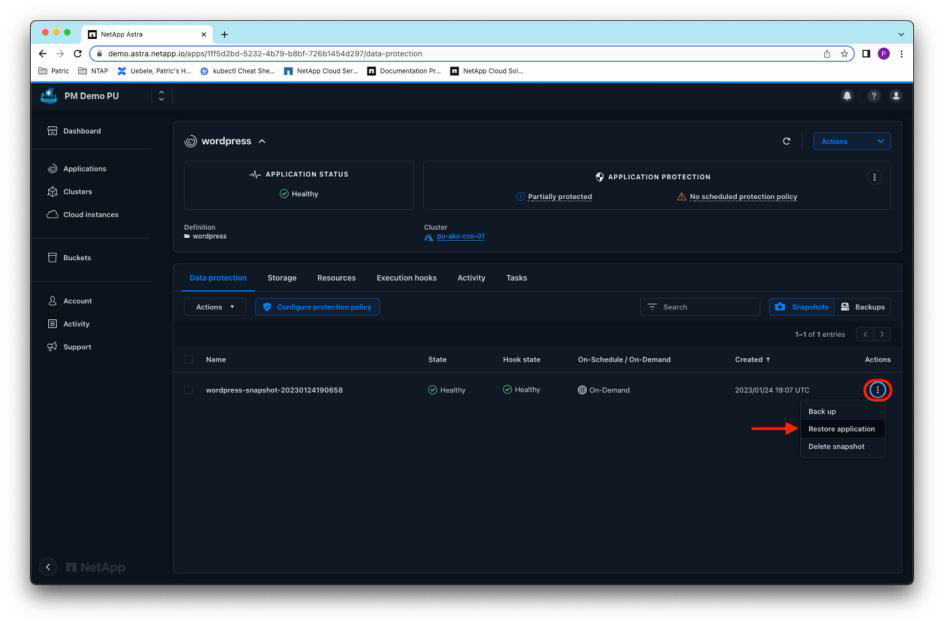Collapse the sidebar with the arrow icon
The width and height of the screenshot is (944, 625).
click(x=47, y=567)
